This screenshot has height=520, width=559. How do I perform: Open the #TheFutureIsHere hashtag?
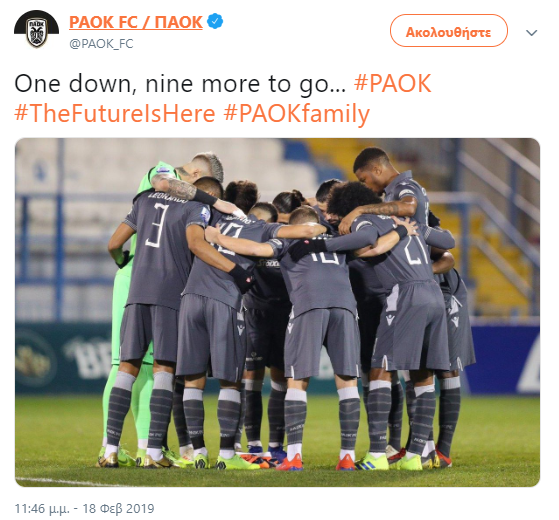(115, 114)
